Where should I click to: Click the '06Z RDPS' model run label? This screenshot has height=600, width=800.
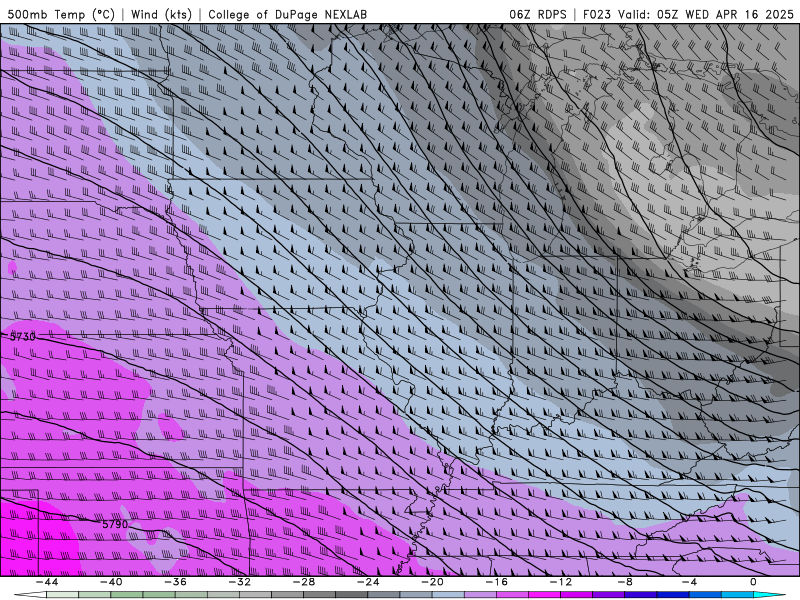[538, 14]
